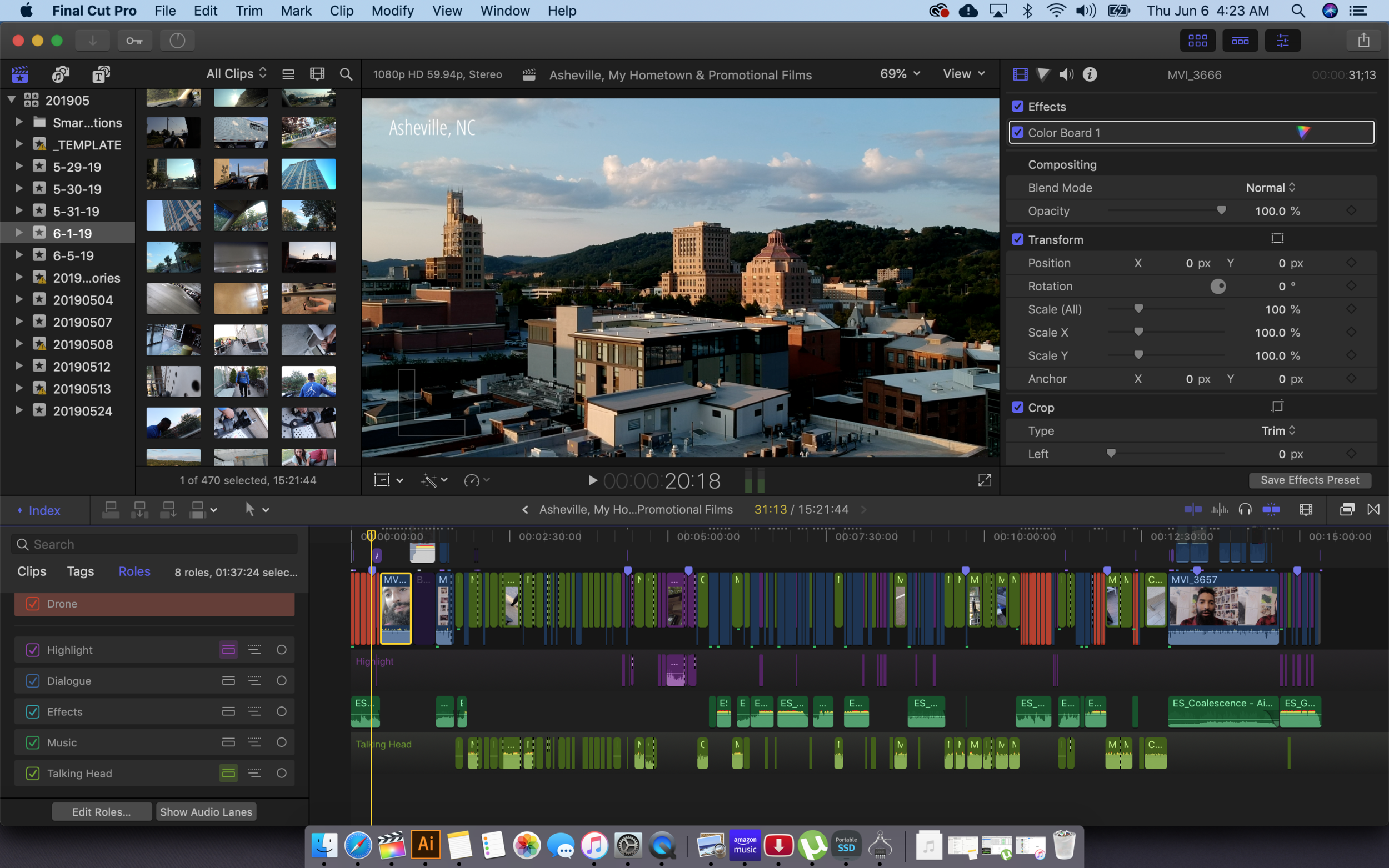Expand the 20190524 event

tap(19, 410)
